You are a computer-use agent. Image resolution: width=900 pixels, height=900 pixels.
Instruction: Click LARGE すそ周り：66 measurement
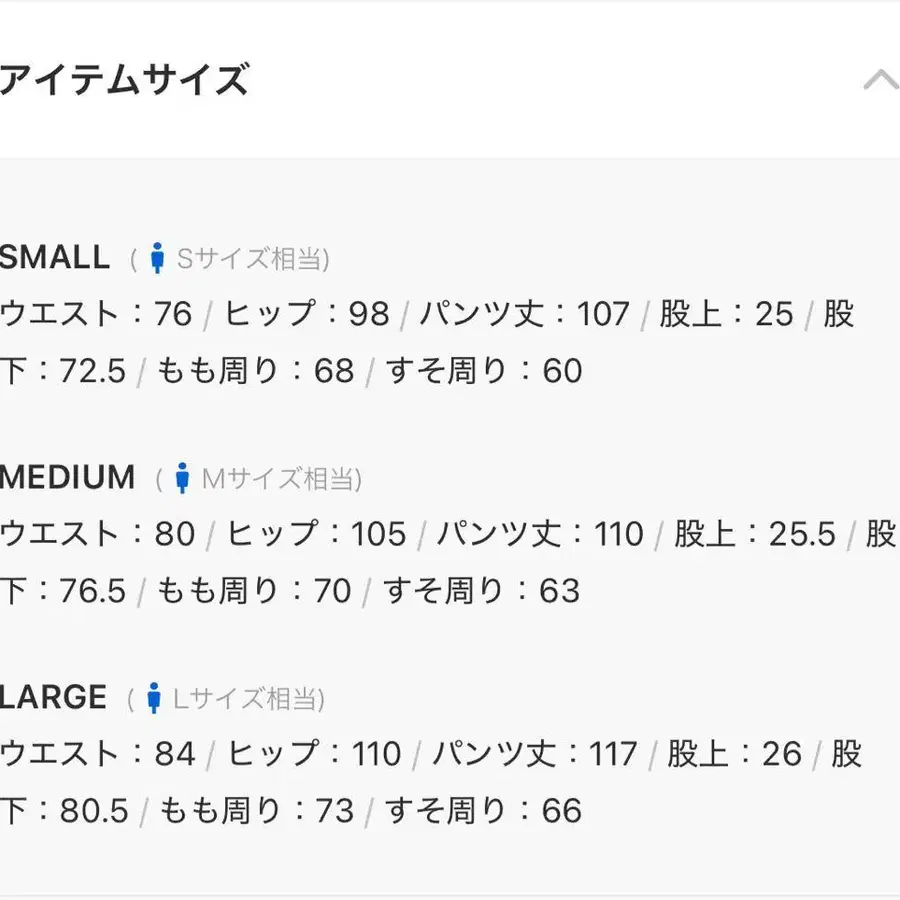(x=483, y=810)
